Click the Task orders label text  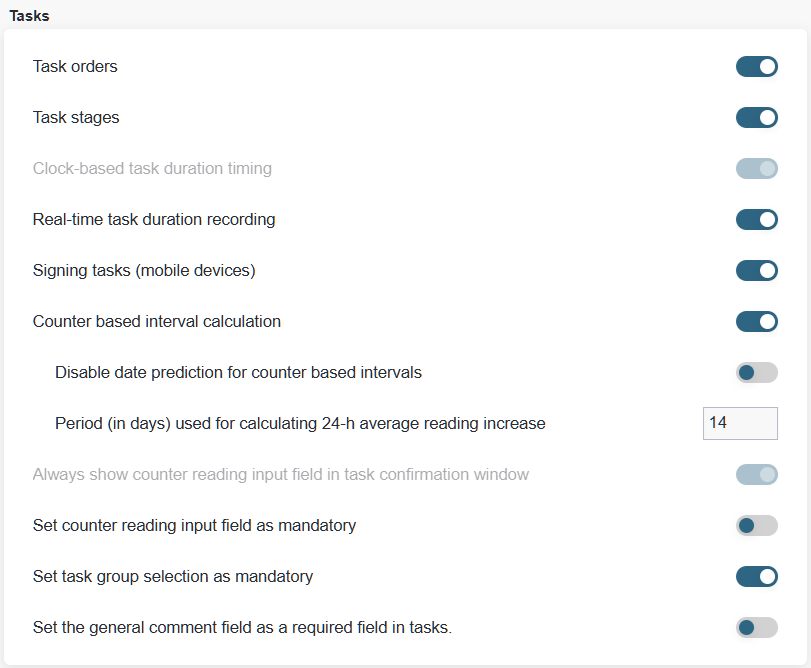click(x=75, y=67)
